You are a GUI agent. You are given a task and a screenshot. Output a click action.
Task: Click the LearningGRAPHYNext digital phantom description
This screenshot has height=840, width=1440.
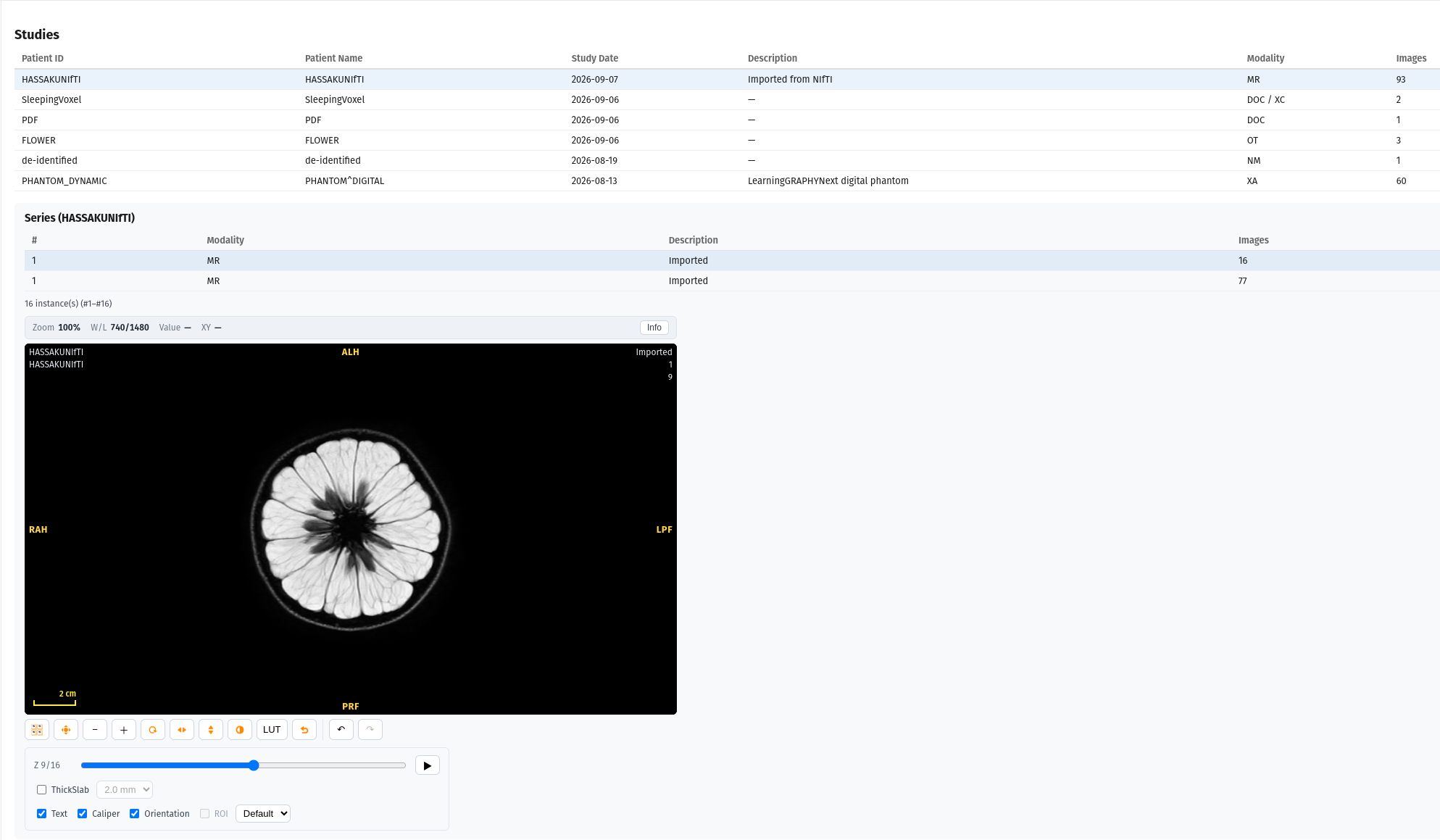pos(828,181)
